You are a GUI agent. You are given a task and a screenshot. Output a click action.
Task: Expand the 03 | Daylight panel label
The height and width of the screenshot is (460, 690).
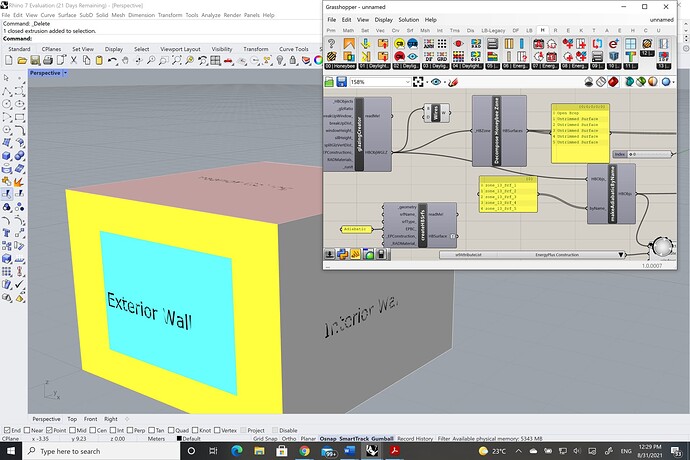coord(436,66)
